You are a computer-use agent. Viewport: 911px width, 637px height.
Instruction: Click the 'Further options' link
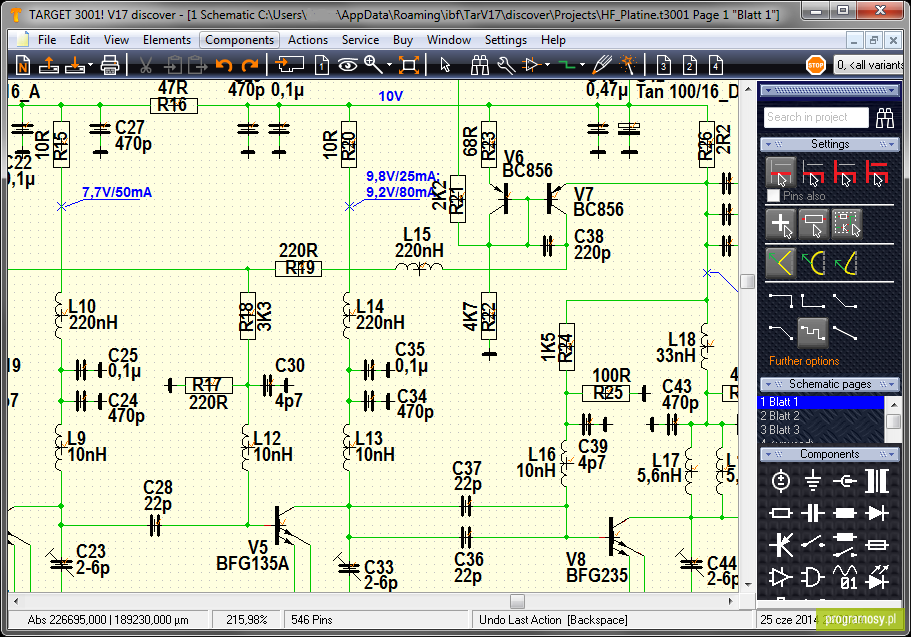[x=804, y=361]
